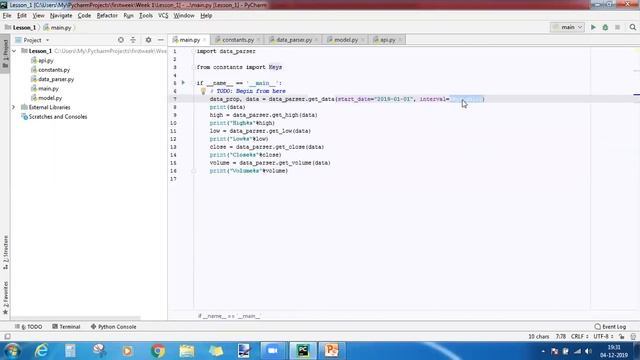Screen dimensions: 640x360
Task: Close the data_parser.py editor tab
Action: [316, 40]
